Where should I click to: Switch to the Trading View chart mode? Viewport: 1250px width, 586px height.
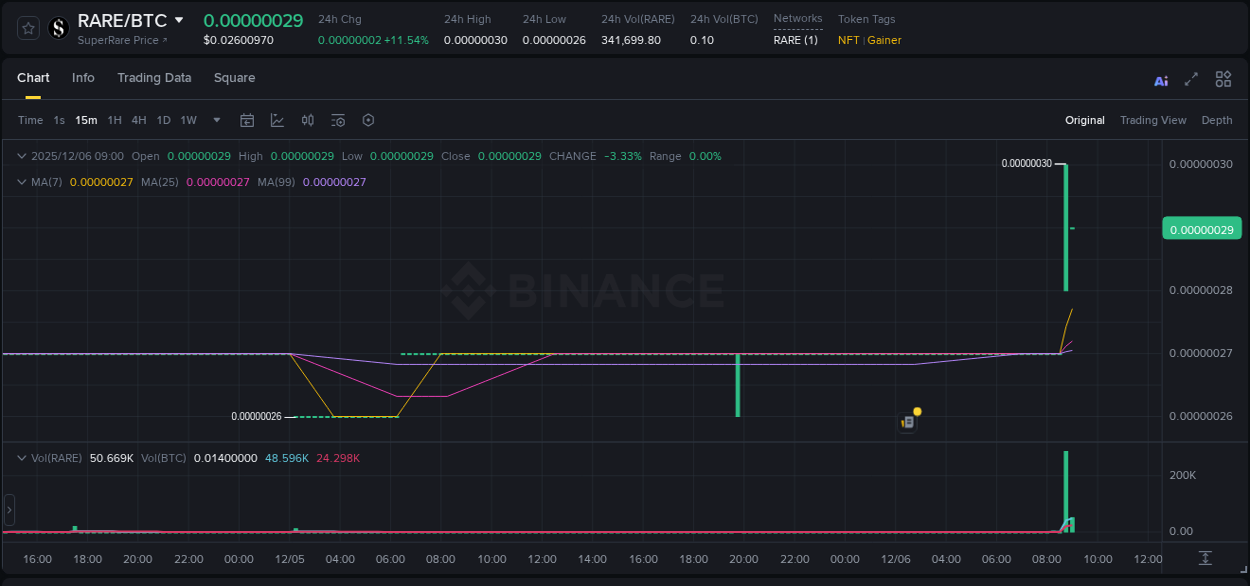pyautogui.click(x=1153, y=120)
